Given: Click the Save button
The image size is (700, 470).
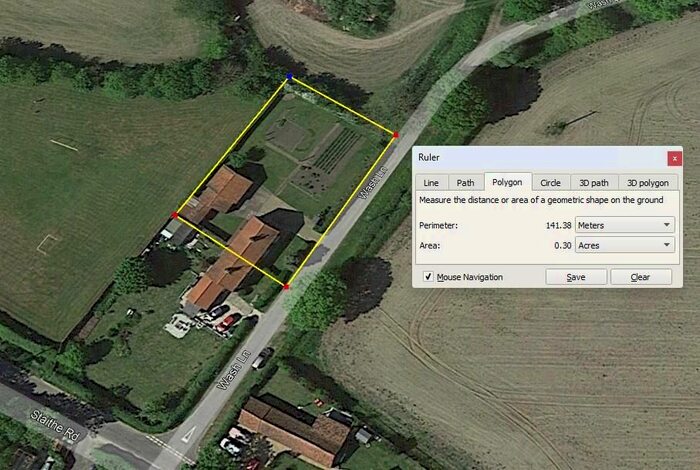Looking at the screenshot, I should click(x=576, y=277).
